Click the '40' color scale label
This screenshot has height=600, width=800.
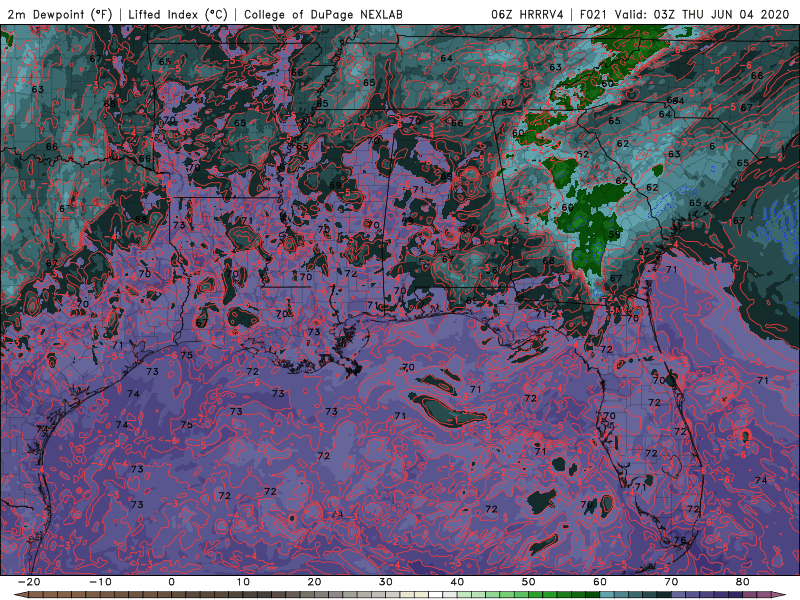pos(457,582)
